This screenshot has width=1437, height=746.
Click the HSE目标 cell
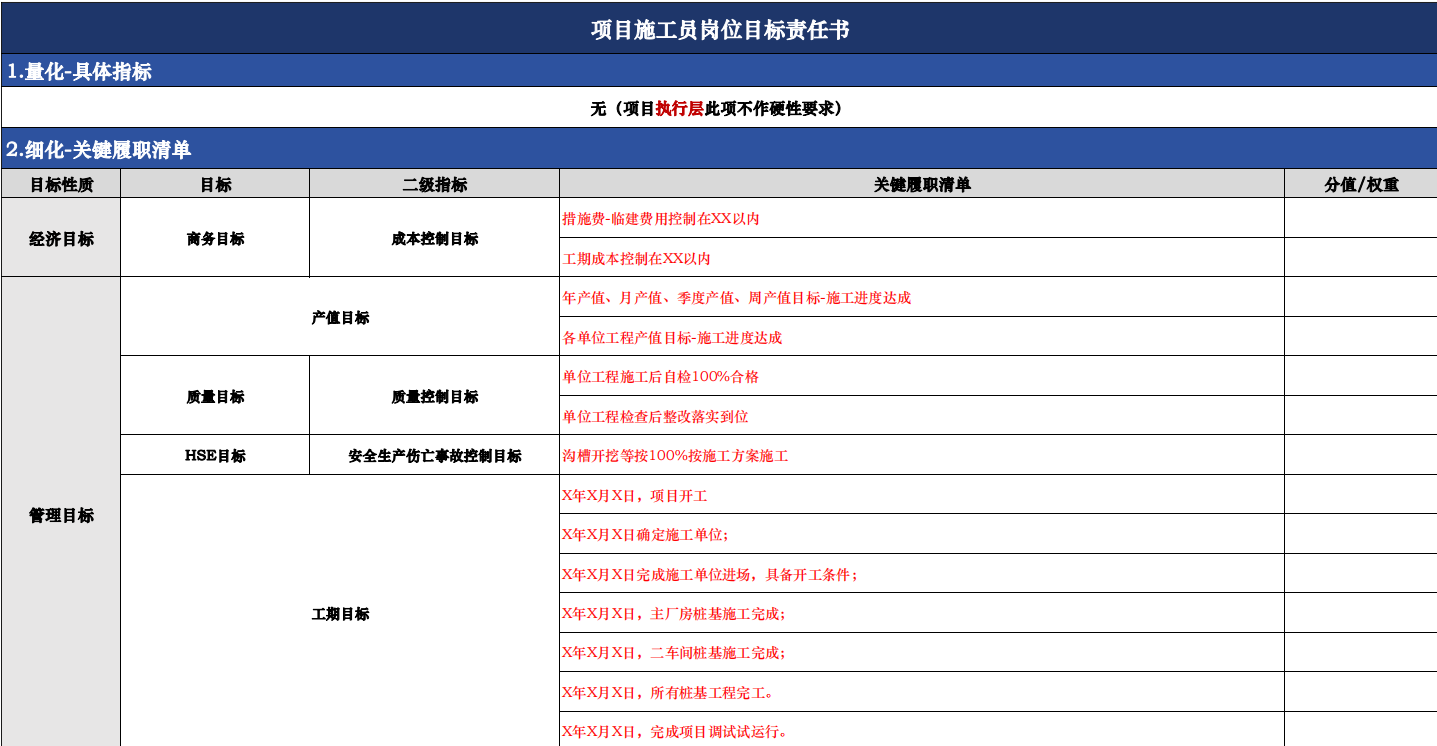(x=215, y=455)
